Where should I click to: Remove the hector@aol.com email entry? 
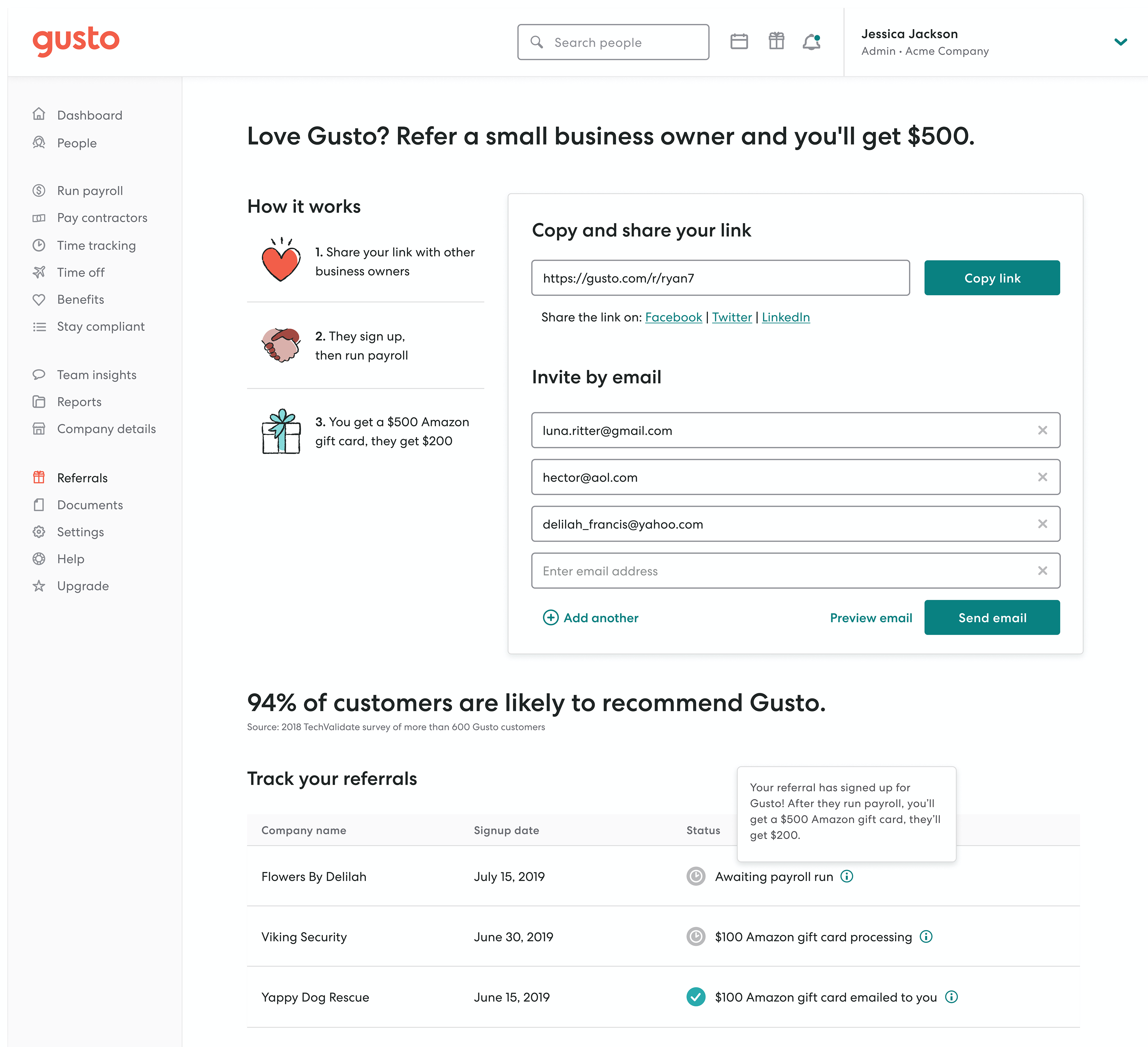[1042, 477]
